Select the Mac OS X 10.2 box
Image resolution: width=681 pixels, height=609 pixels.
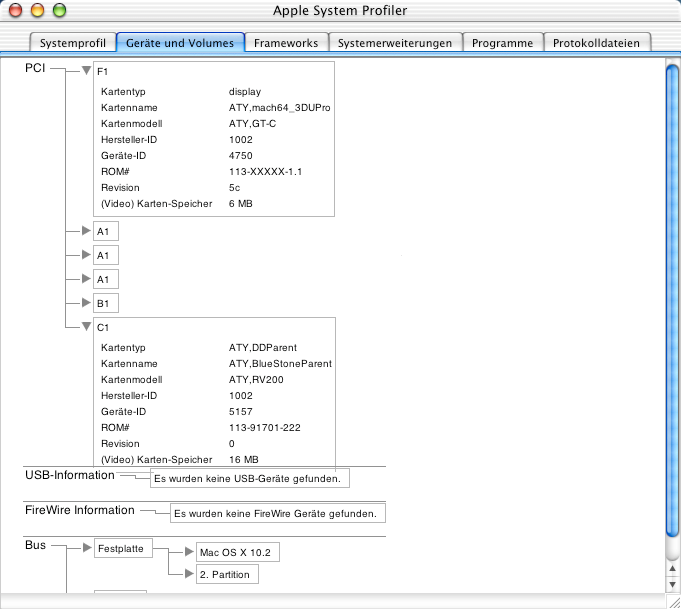tap(238, 552)
